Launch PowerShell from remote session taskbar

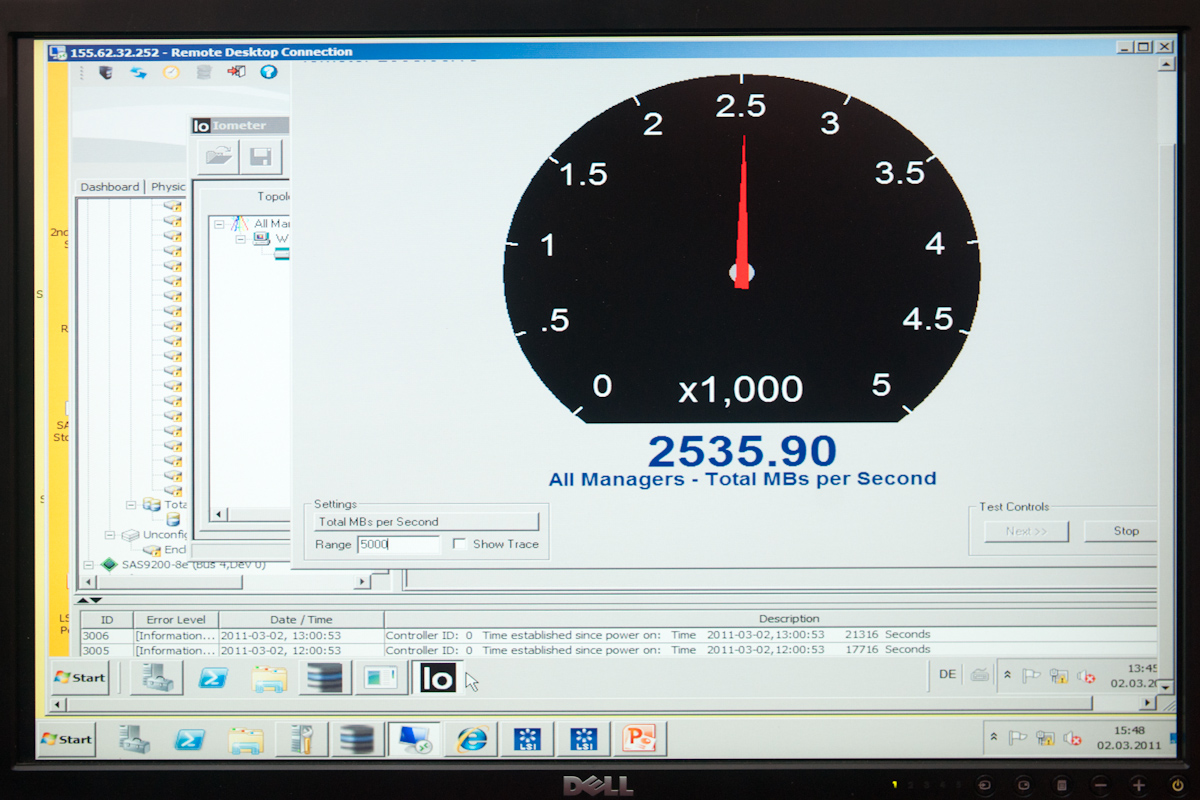214,677
